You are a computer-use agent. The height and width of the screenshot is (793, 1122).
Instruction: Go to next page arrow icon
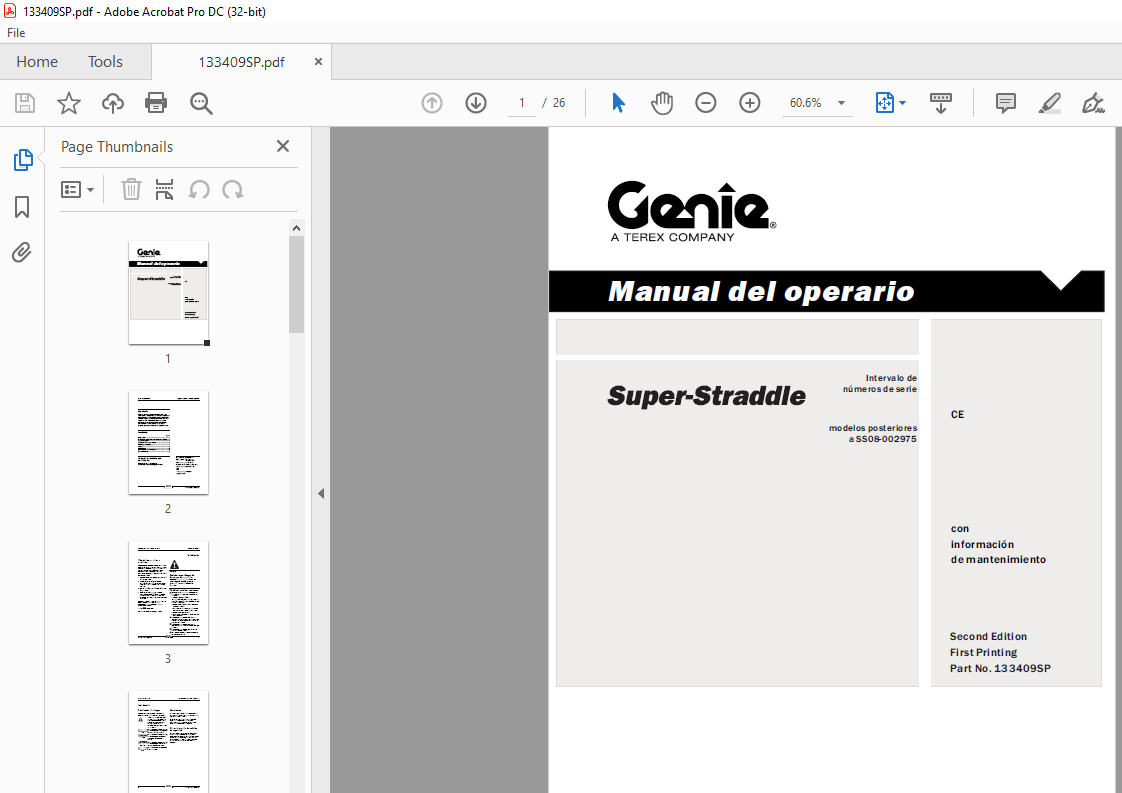tap(476, 103)
